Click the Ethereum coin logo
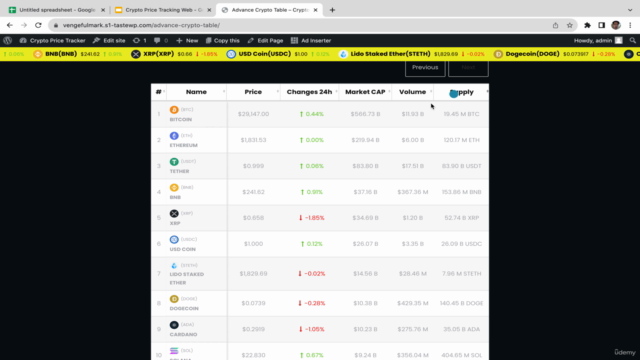Screen dimensions: 640x360 coord(174,136)
